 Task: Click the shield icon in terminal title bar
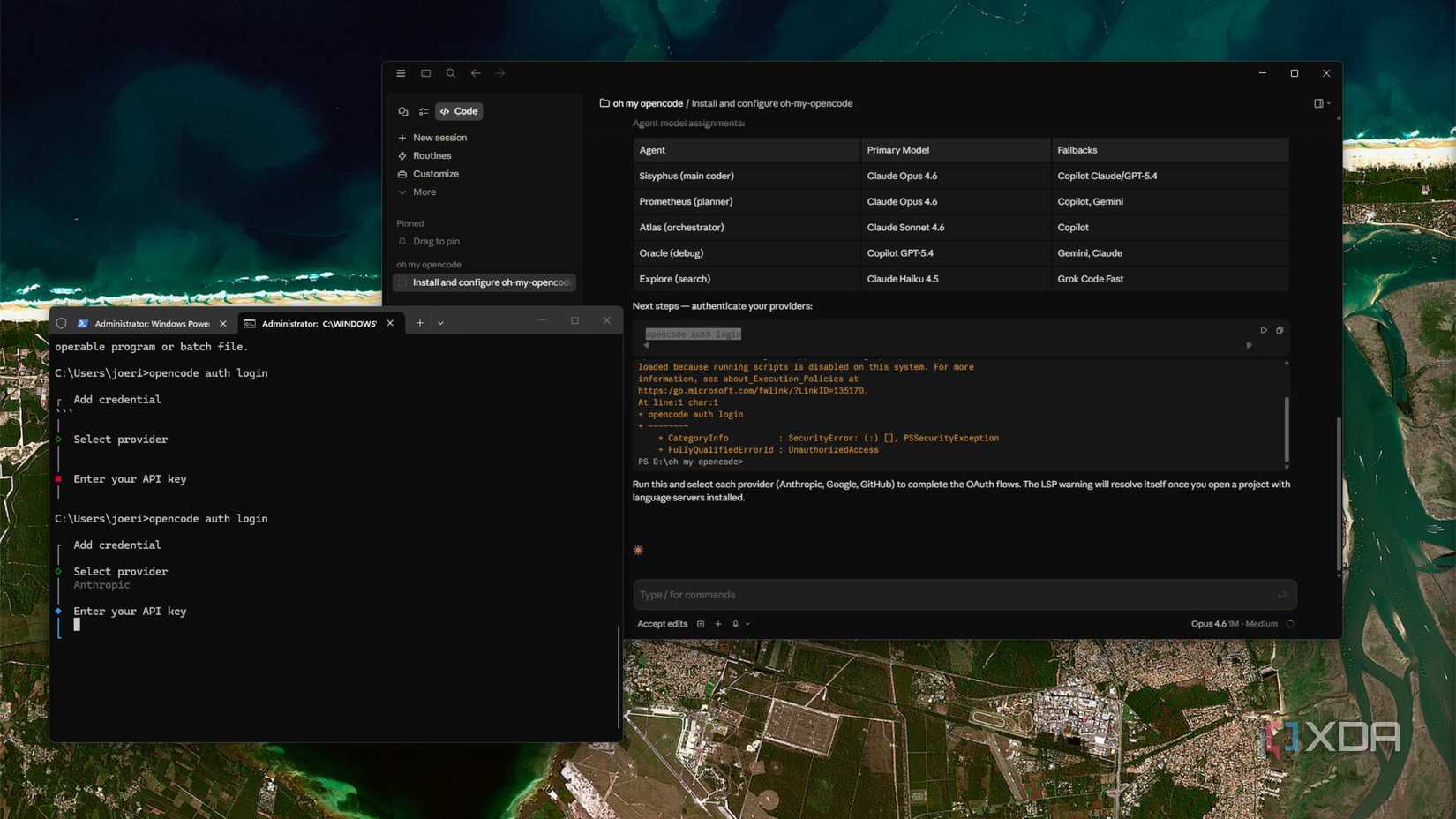62,323
